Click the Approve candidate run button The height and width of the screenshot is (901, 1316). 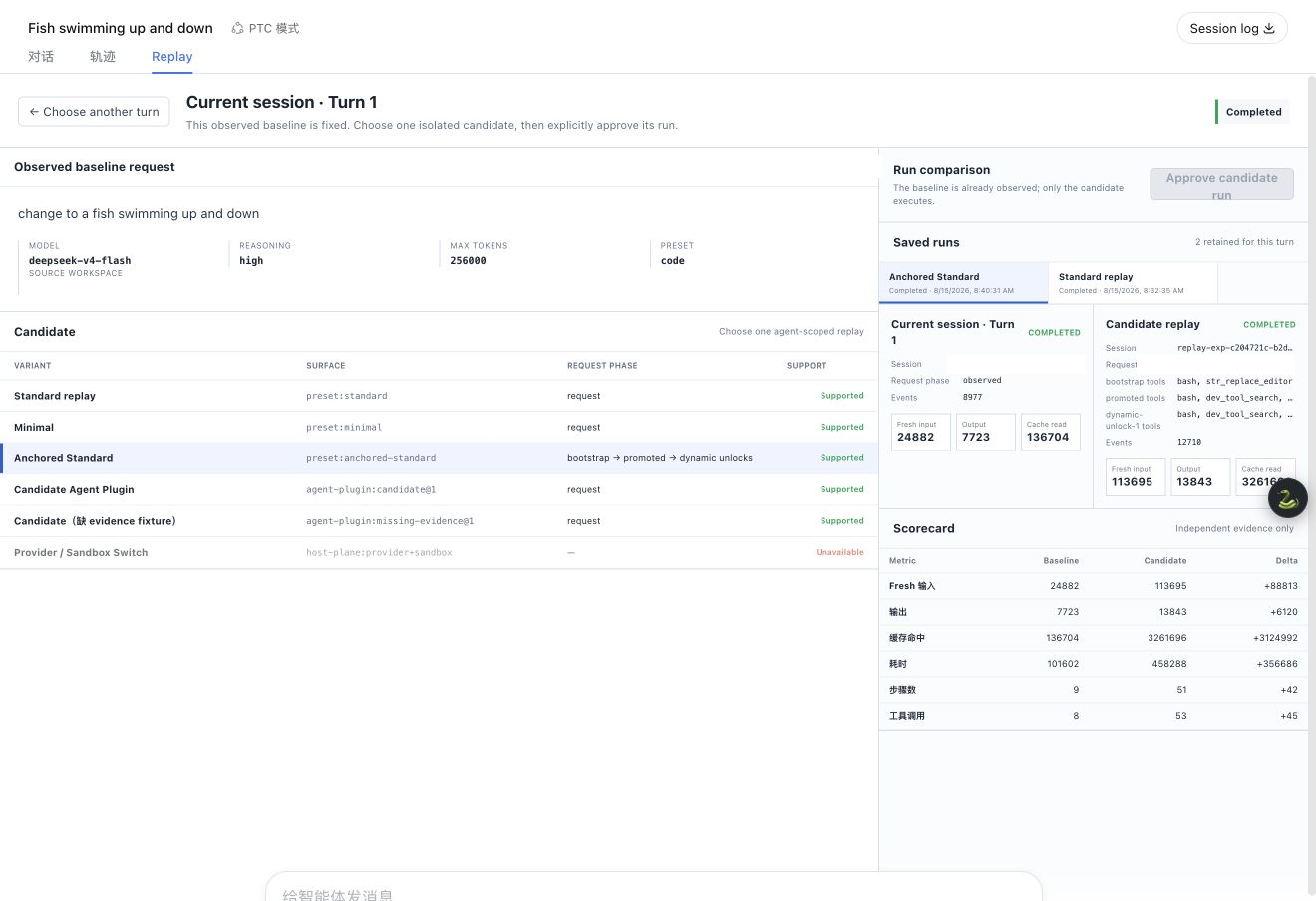[x=1221, y=184]
